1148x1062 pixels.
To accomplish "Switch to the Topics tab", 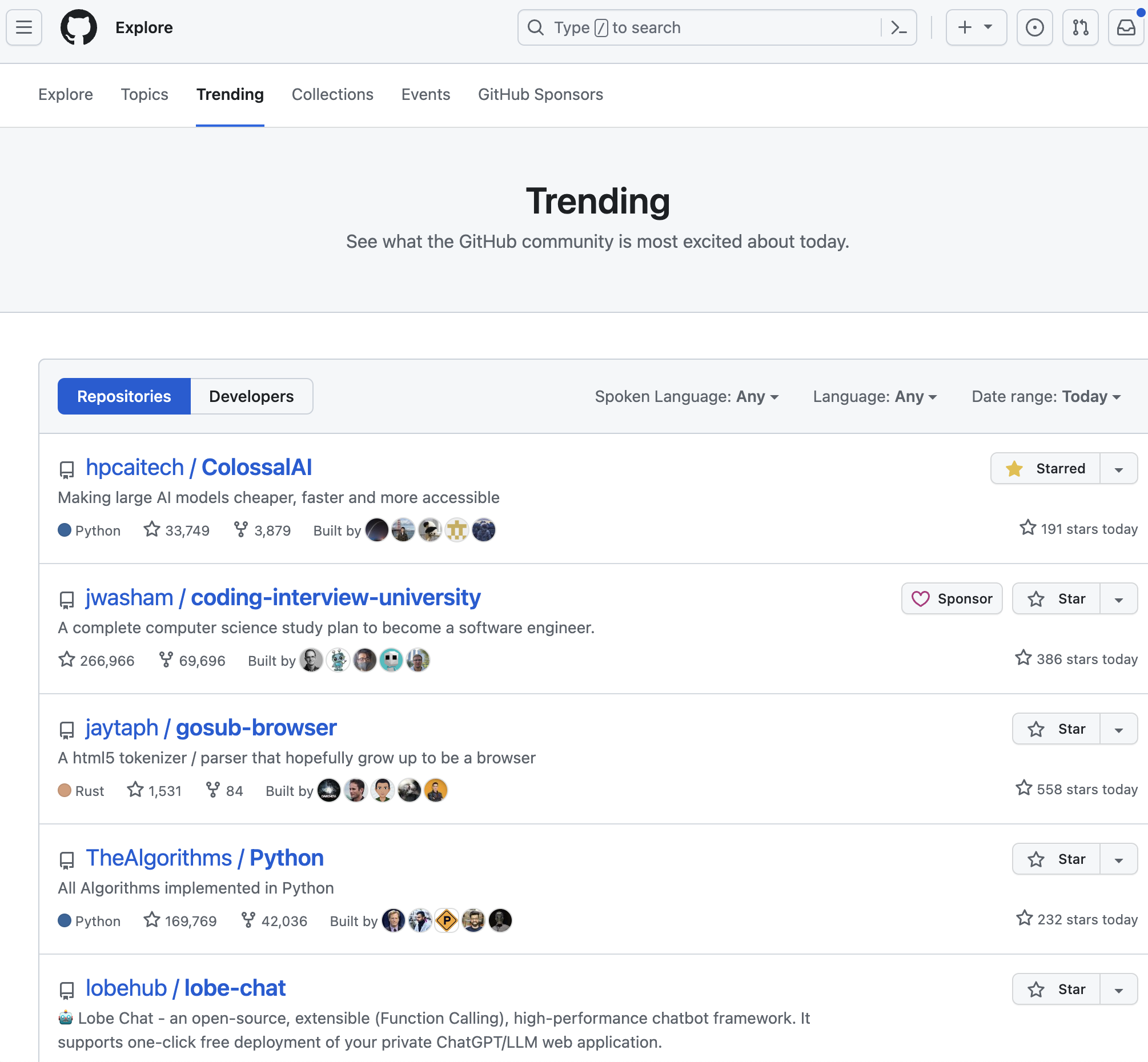I will (144, 94).
